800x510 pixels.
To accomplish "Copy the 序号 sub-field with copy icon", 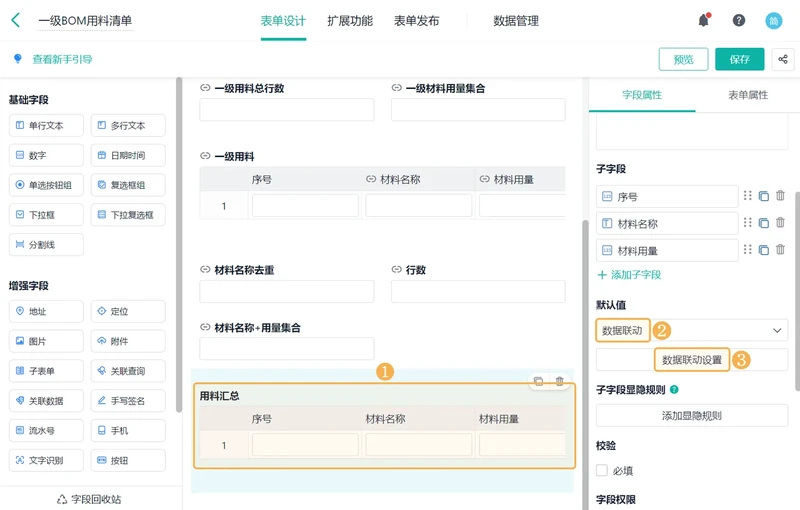I will (764, 196).
